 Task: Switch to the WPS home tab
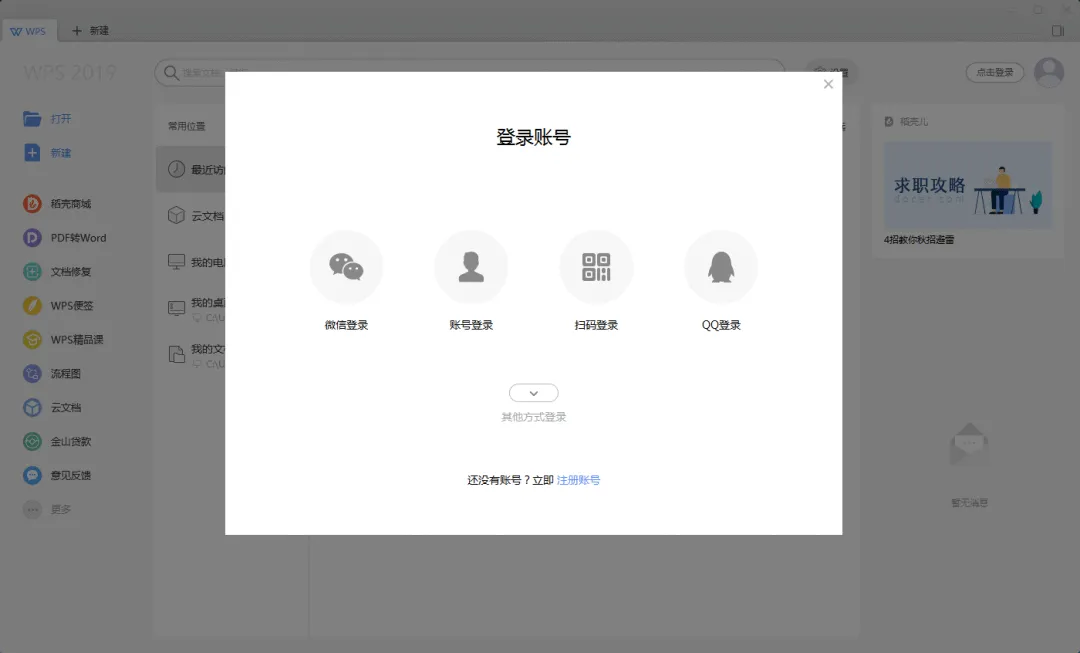pos(28,31)
